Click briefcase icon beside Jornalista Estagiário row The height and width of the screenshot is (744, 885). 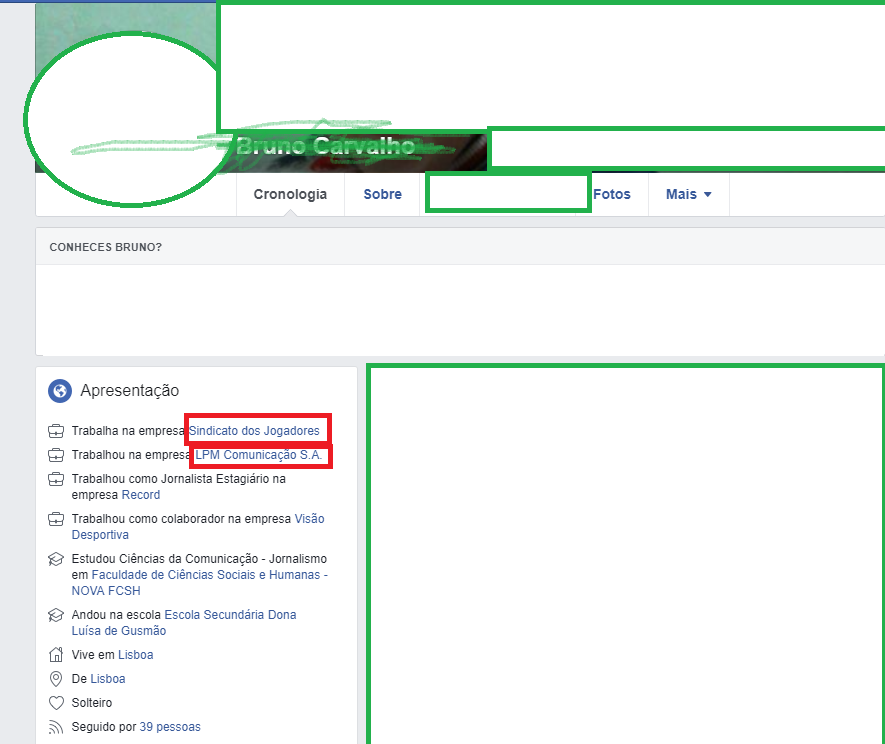56,479
